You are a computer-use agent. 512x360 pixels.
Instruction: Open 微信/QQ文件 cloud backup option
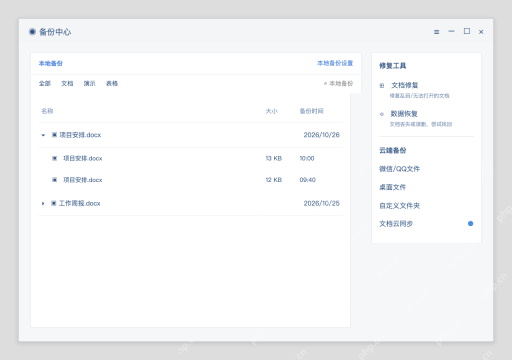[x=399, y=169]
